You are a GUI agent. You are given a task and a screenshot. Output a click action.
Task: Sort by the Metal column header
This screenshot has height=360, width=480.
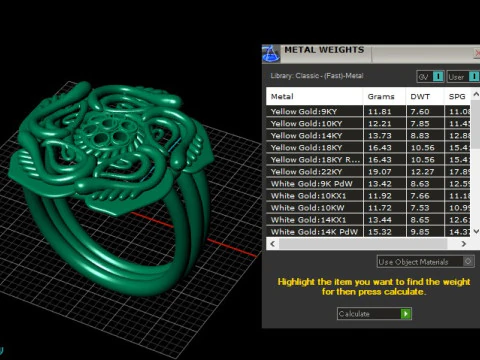tap(314, 96)
